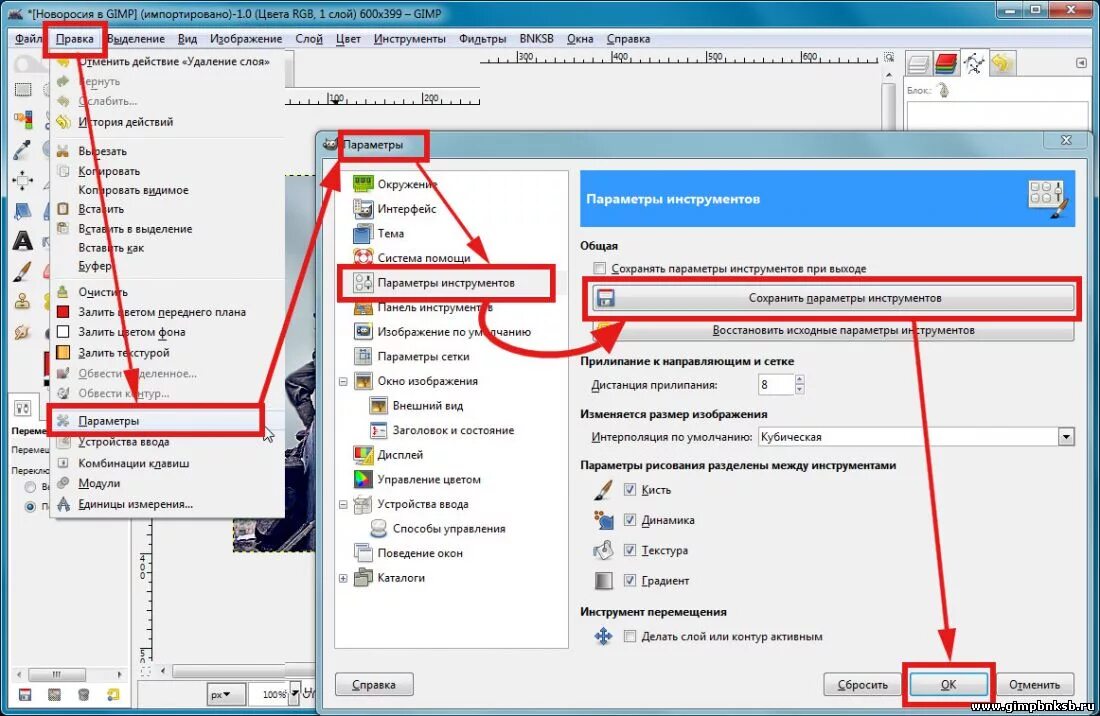
Task: Click the Справка button in dialog
Action: pyautogui.click(x=374, y=684)
